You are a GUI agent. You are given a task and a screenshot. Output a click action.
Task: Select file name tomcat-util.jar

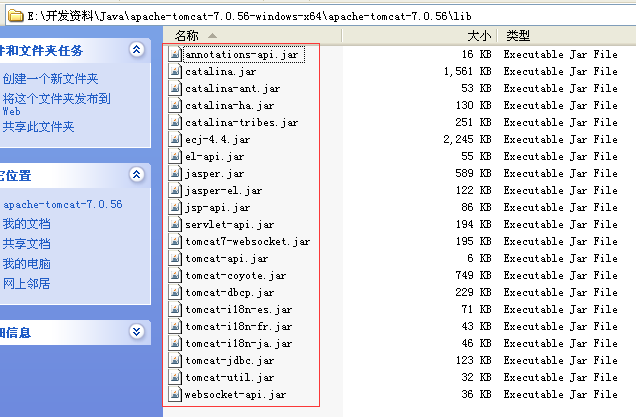(x=230, y=378)
